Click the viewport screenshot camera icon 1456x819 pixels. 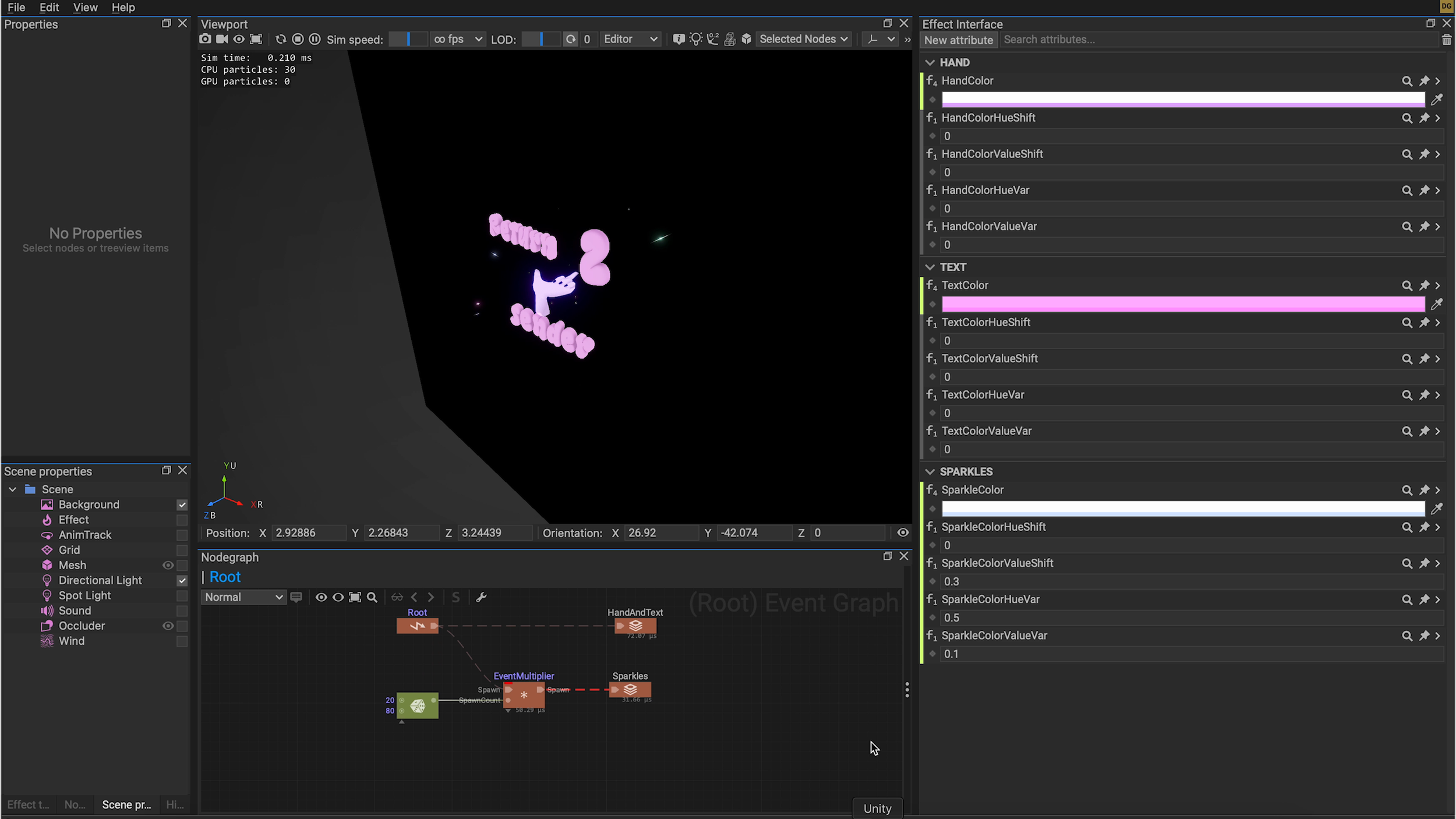coord(205,39)
